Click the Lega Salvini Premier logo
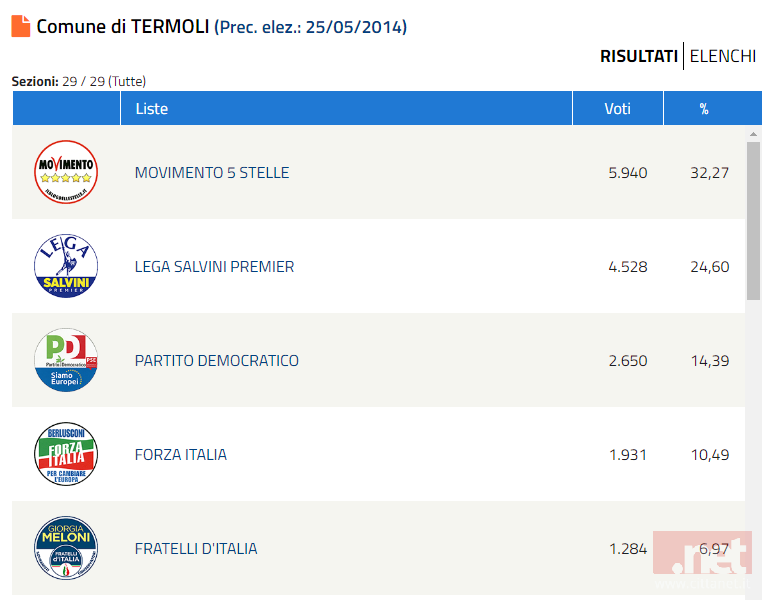762x600 pixels. pyautogui.click(x=66, y=266)
